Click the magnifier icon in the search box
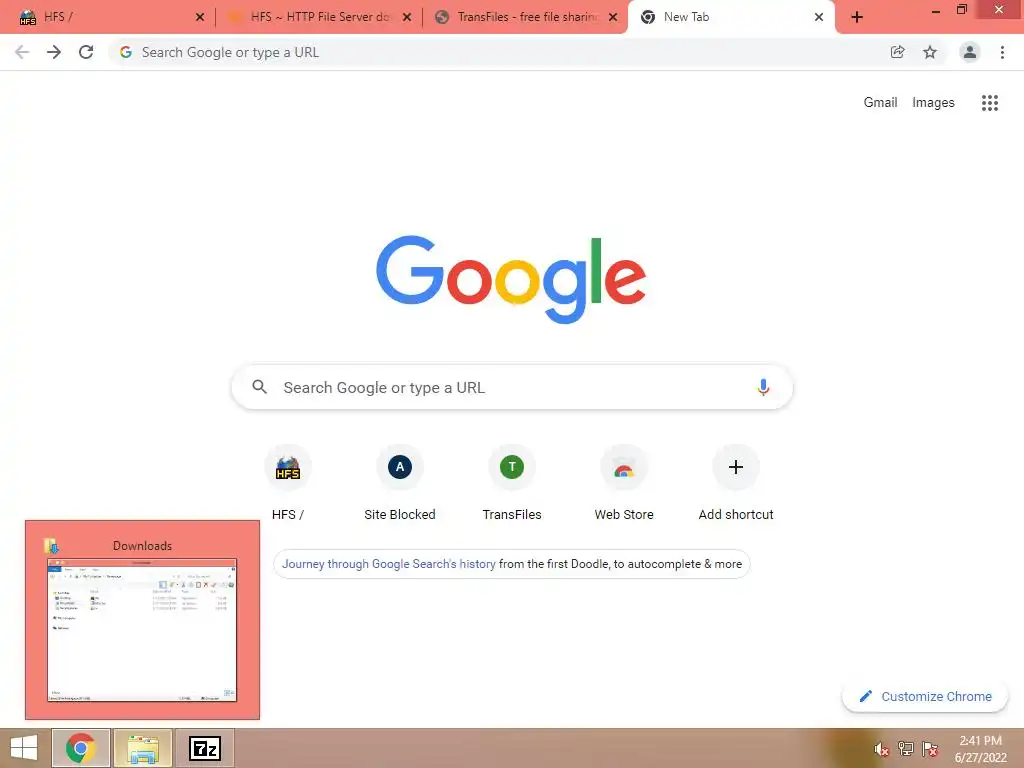The width and height of the screenshot is (1024, 768). point(259,387)
